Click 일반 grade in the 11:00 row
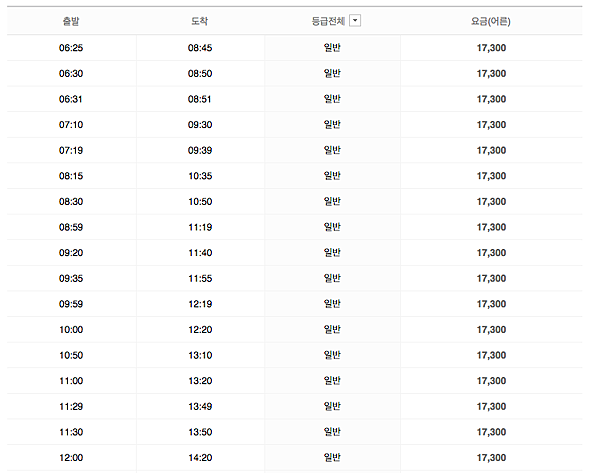 click(333, 381)
